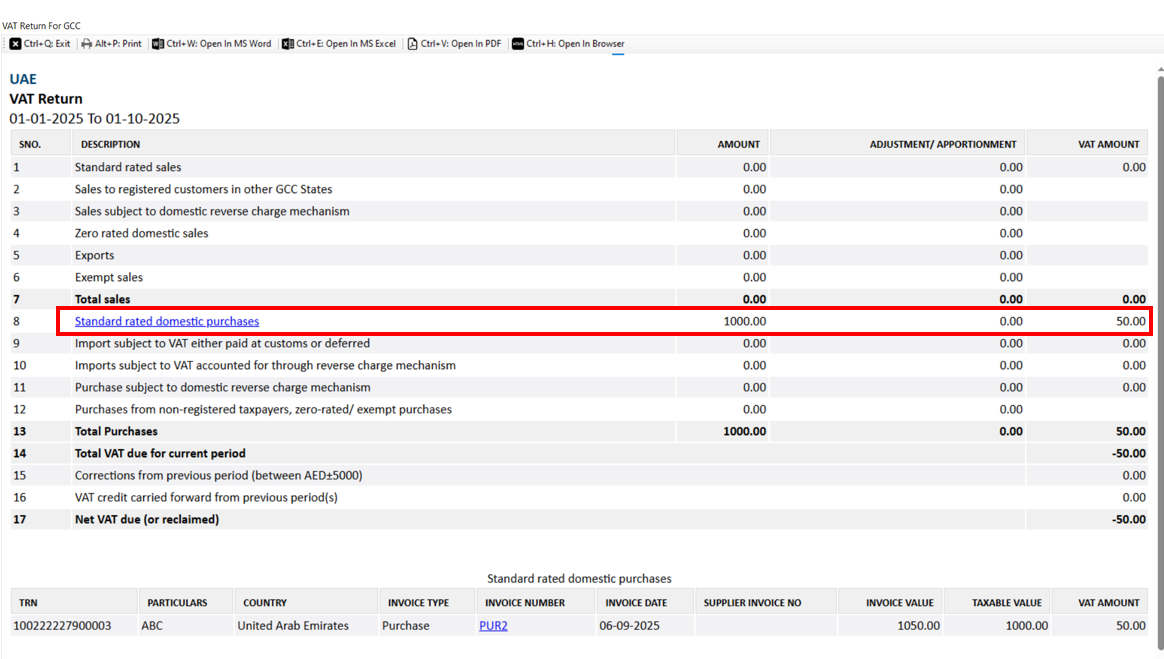Select Open In MS Word label

pos(219,44)
